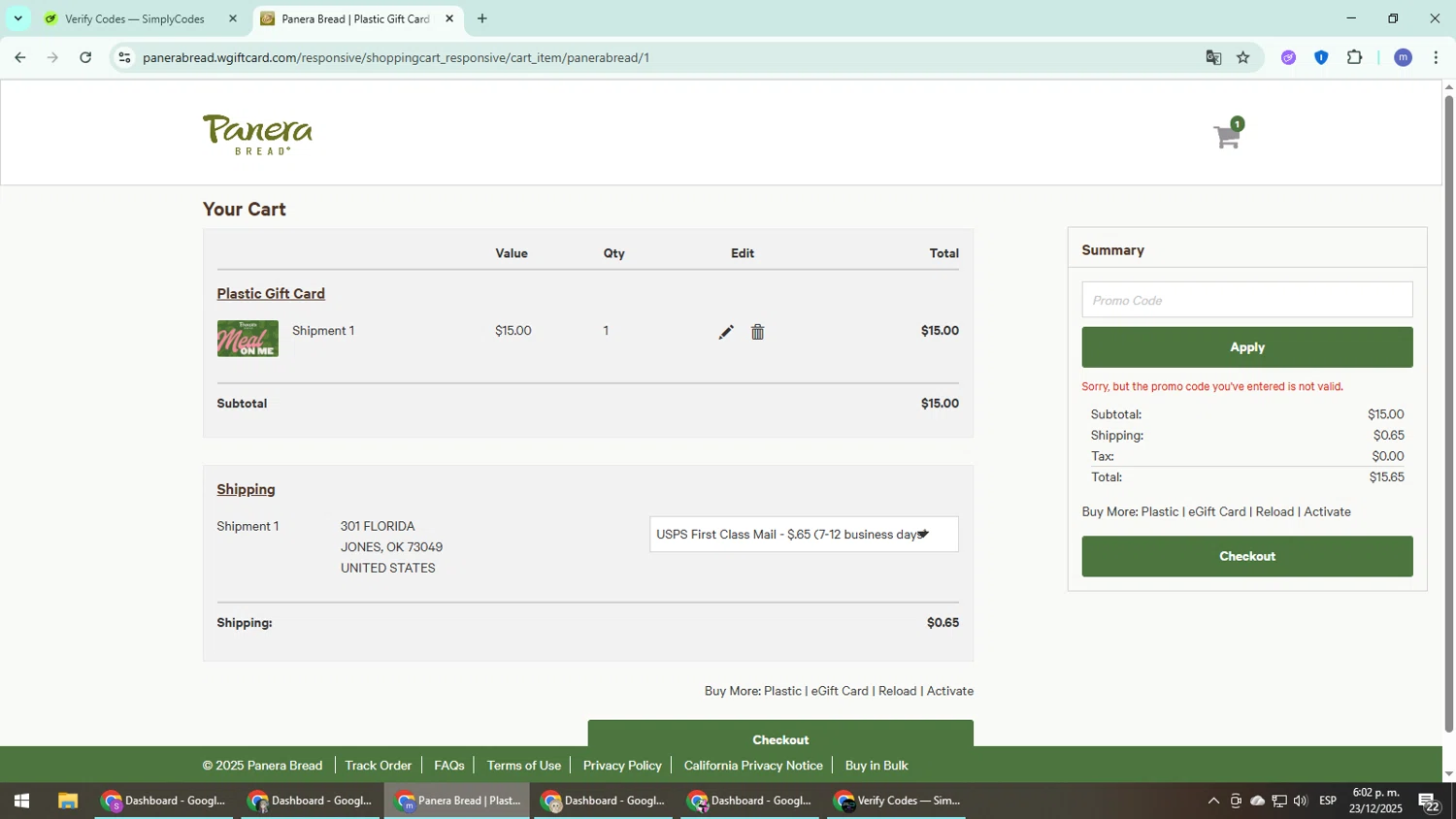The height and width of the screenshot is (819, 1456).
Task: Open the network icon in system tray
Action: [x=1279, y=801]
